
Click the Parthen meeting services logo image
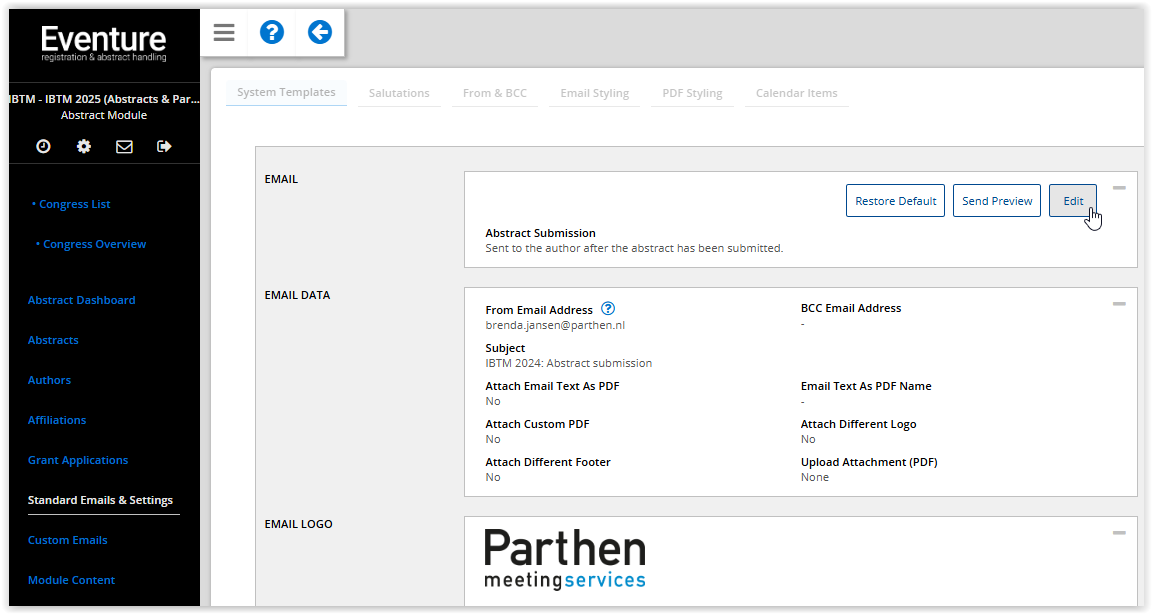[x=565, y=558]
